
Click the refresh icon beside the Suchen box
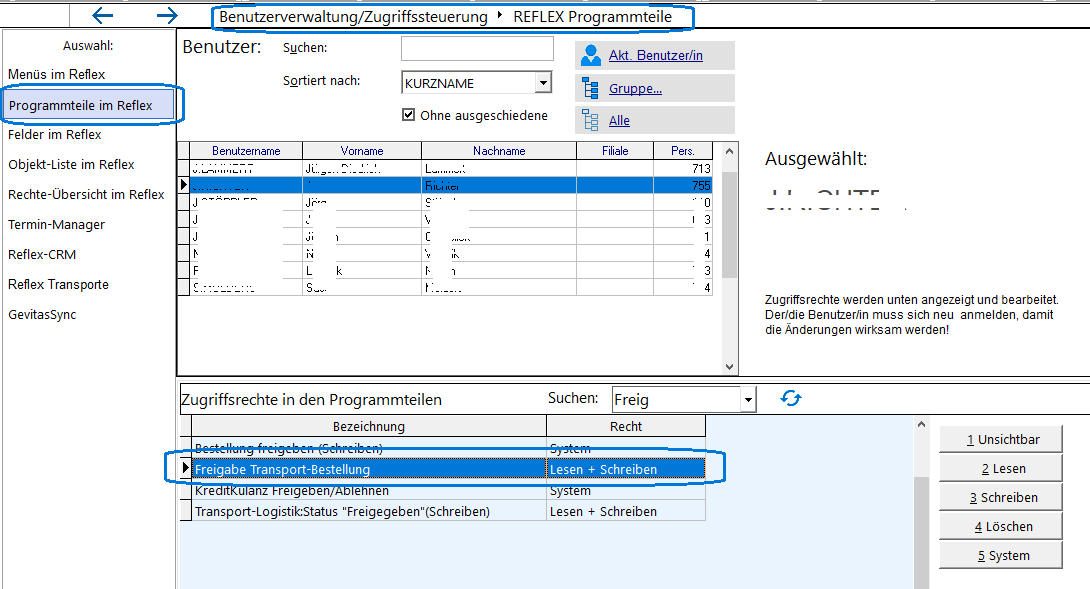point(790,398)
